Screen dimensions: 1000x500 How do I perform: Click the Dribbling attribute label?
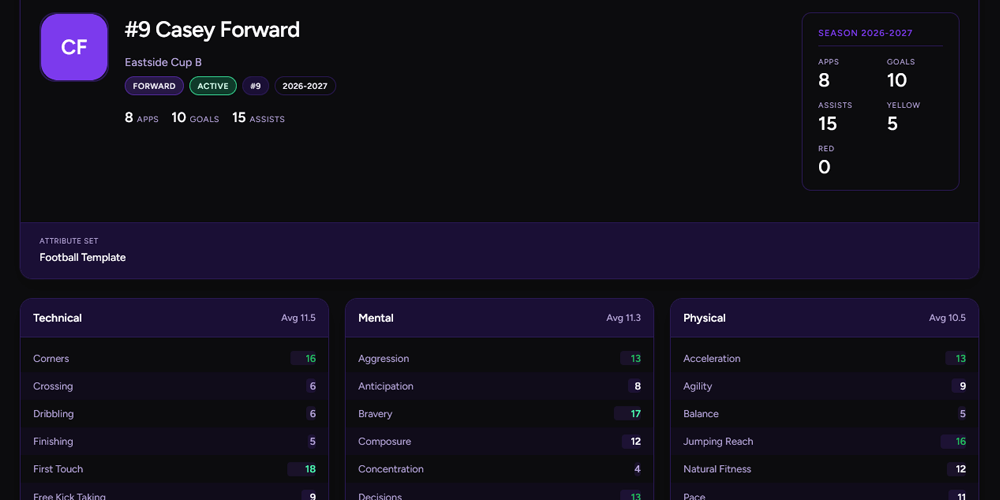[x=54, y=414]
